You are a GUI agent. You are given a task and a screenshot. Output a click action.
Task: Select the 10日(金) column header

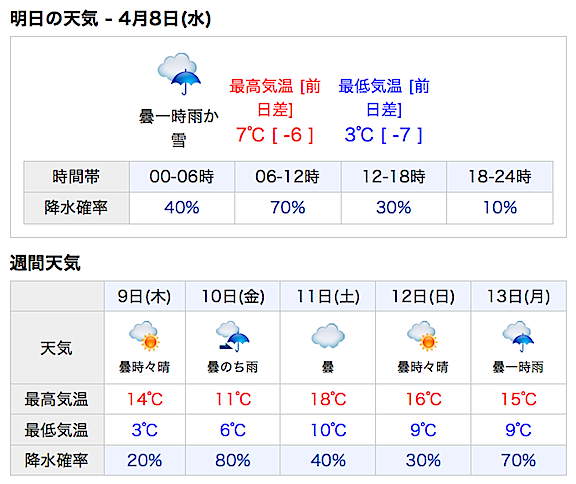[x=233, y=296]
